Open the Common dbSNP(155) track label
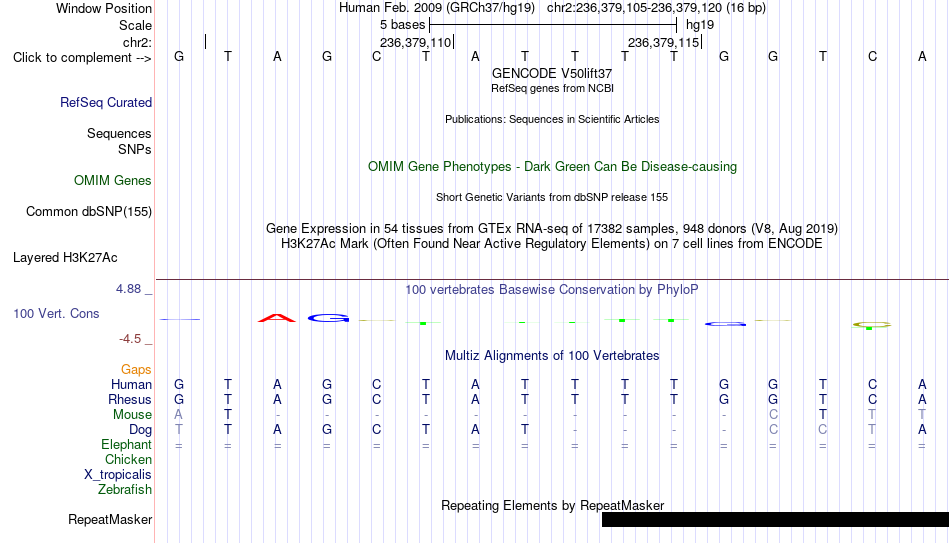Screen dimensions: 950x543 (88, 212)
